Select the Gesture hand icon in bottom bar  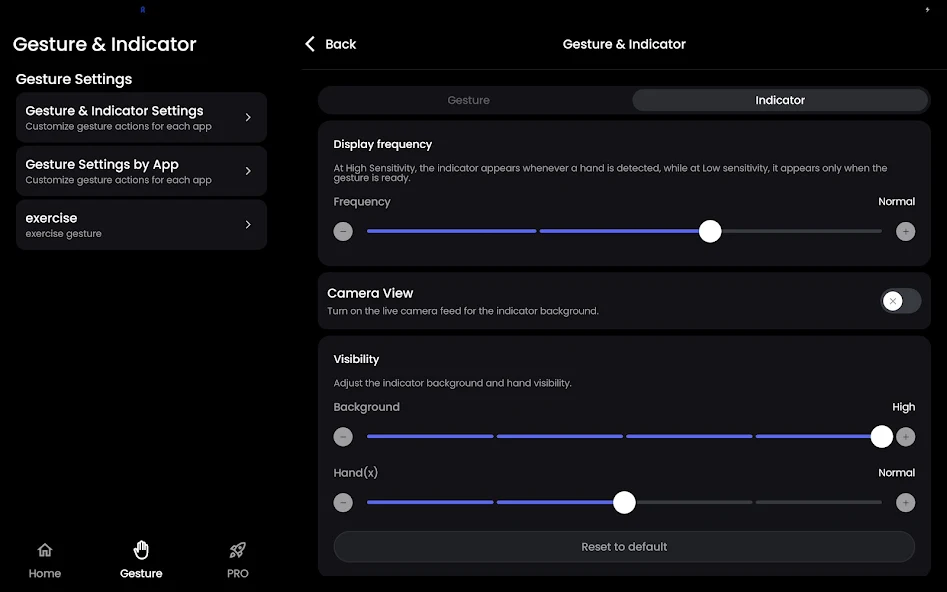pyautogui.click(x=141, y=550)
